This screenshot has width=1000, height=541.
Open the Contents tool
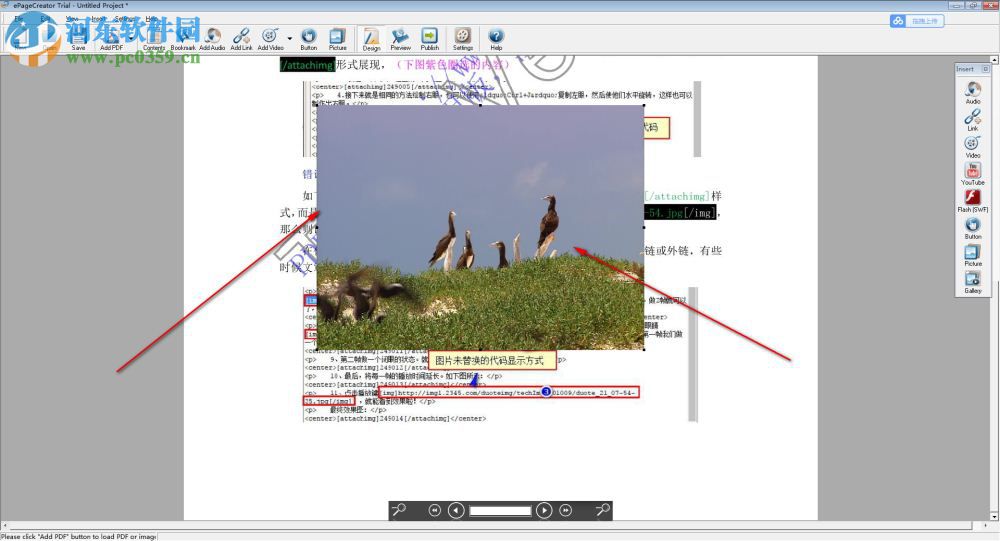pos(154,38)
